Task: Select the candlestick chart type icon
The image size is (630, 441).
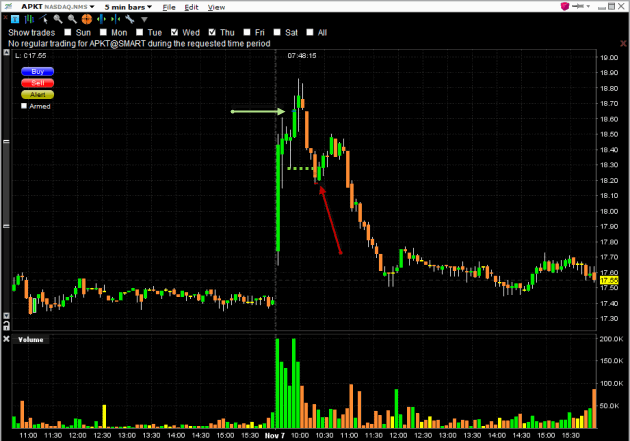Action: [29, 19]
